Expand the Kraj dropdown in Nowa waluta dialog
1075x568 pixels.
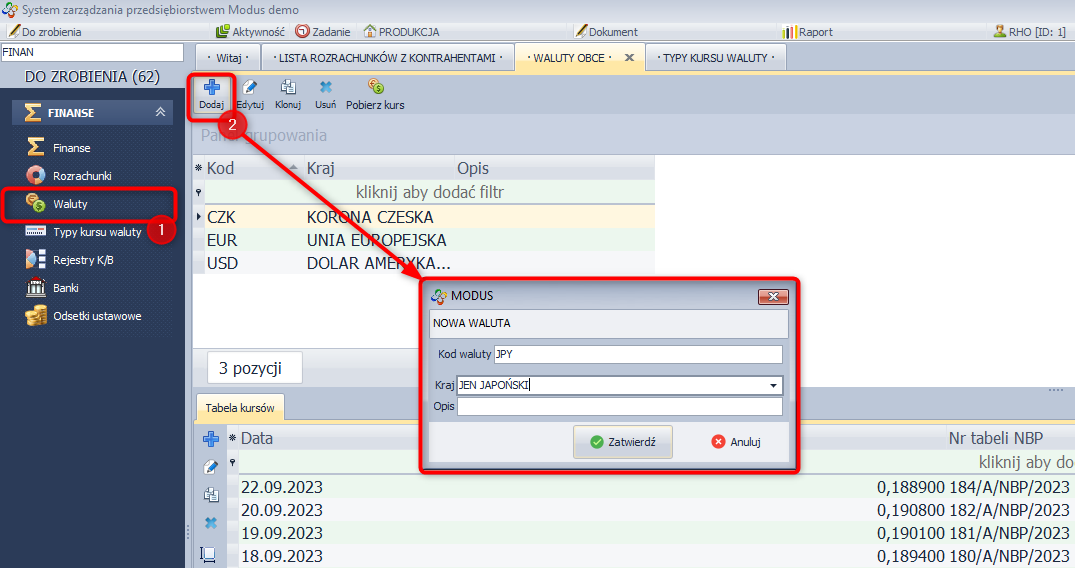(x=773, y=385)
